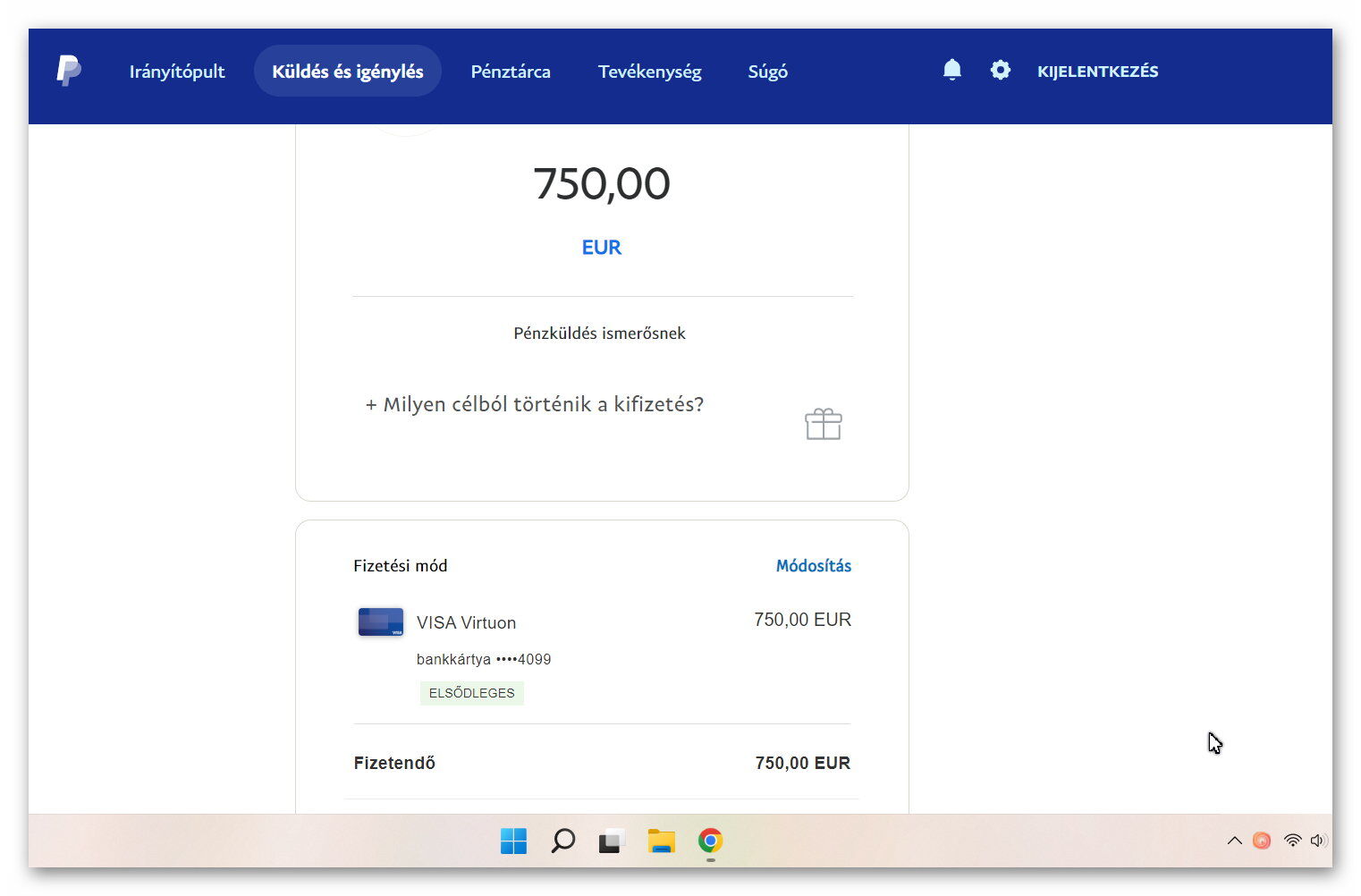Image resolution: width=1361 pixels, height=896 pixels.
Task: Click the 750,00 amount field
Action: [602, 183]
